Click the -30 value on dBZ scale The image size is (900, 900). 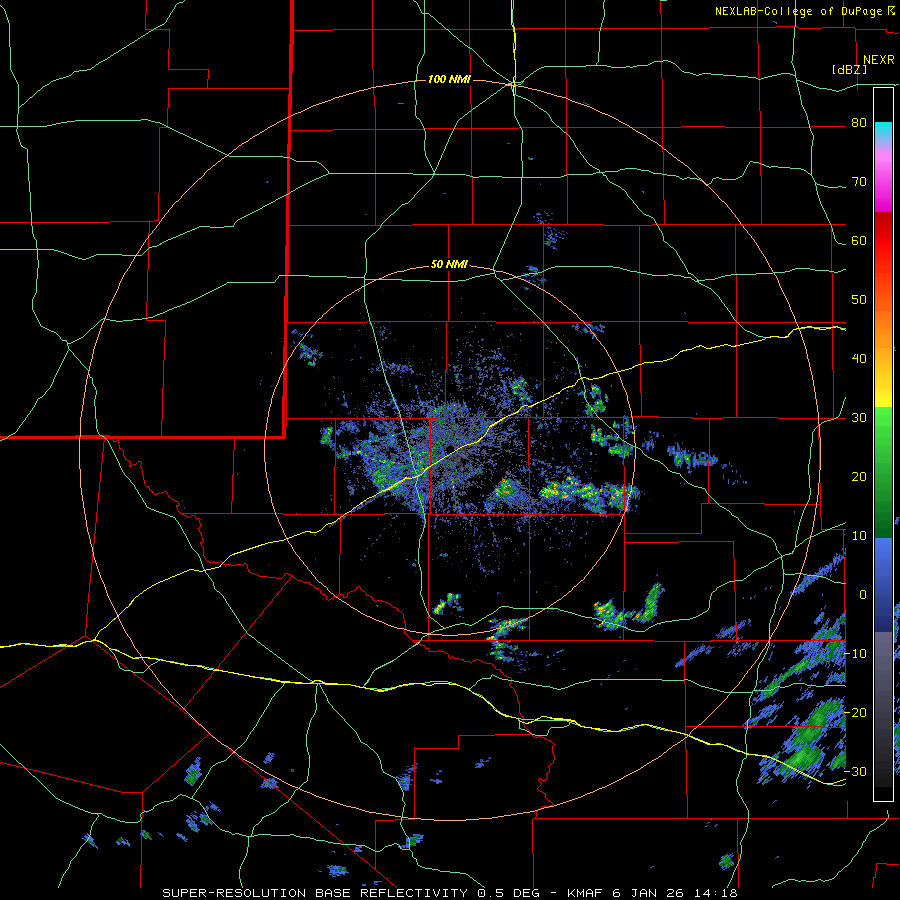click(x=855, y=771)
